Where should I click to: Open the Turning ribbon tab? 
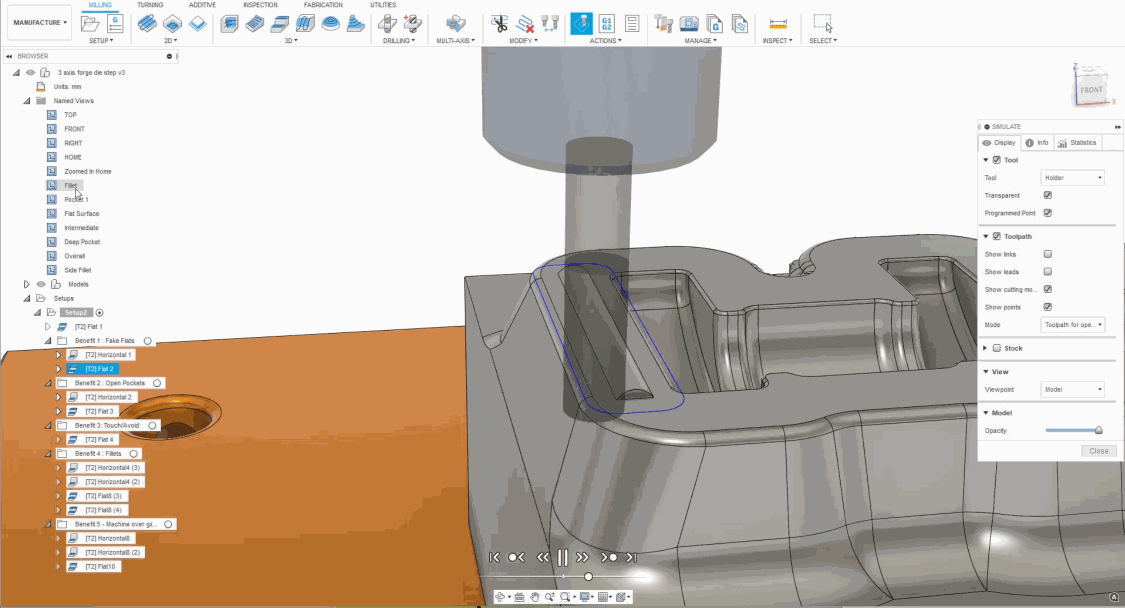[150, 5]
